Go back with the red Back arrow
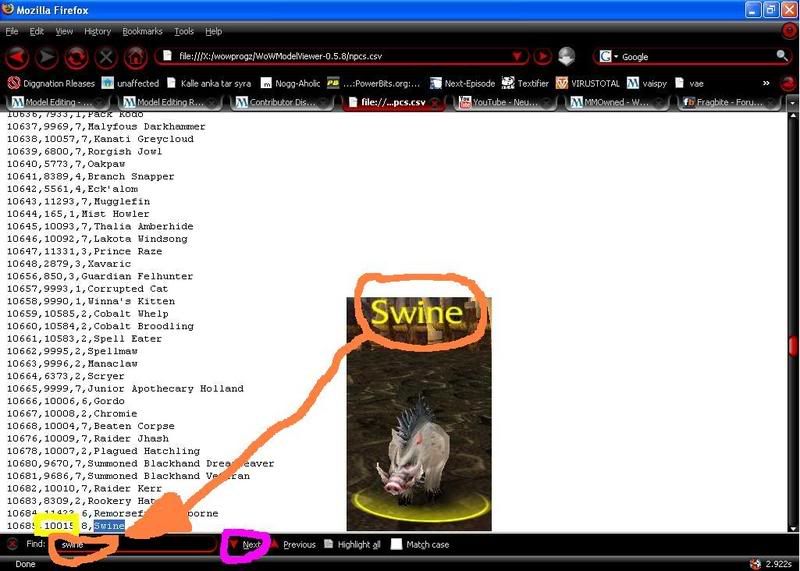The width and height of the screenshot is (800, 571). 17,57
